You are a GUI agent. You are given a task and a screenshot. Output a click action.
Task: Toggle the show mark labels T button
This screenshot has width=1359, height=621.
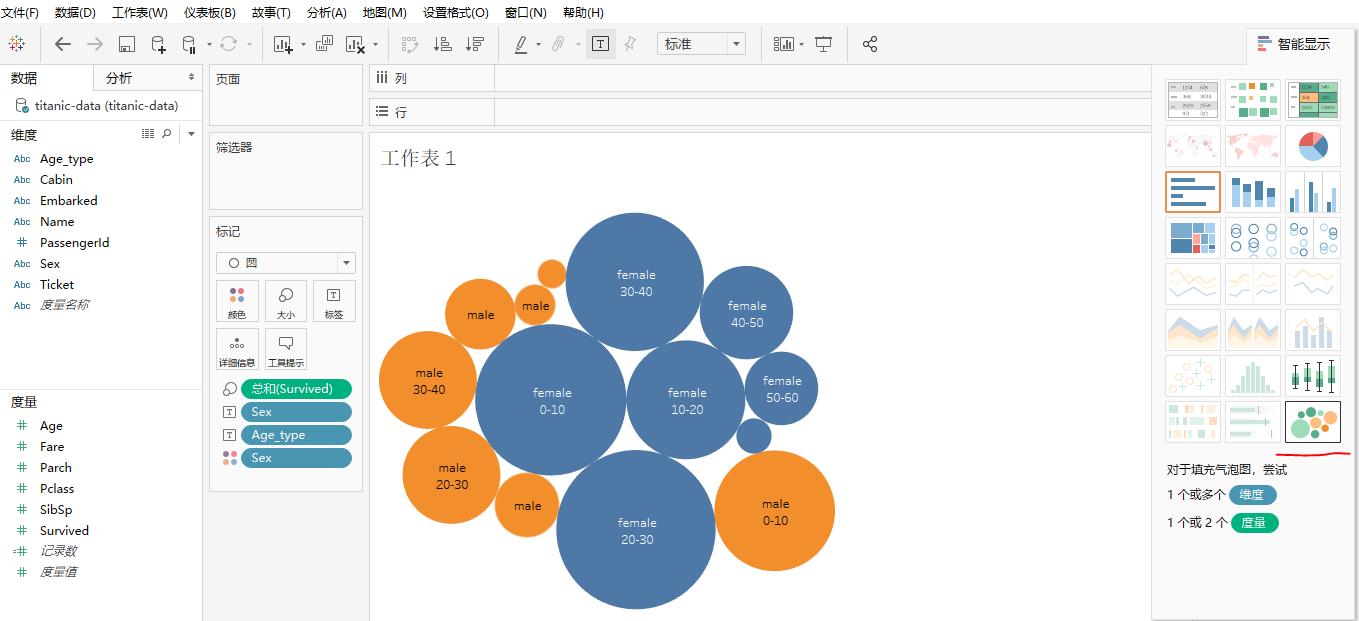[x=600, y=44]
